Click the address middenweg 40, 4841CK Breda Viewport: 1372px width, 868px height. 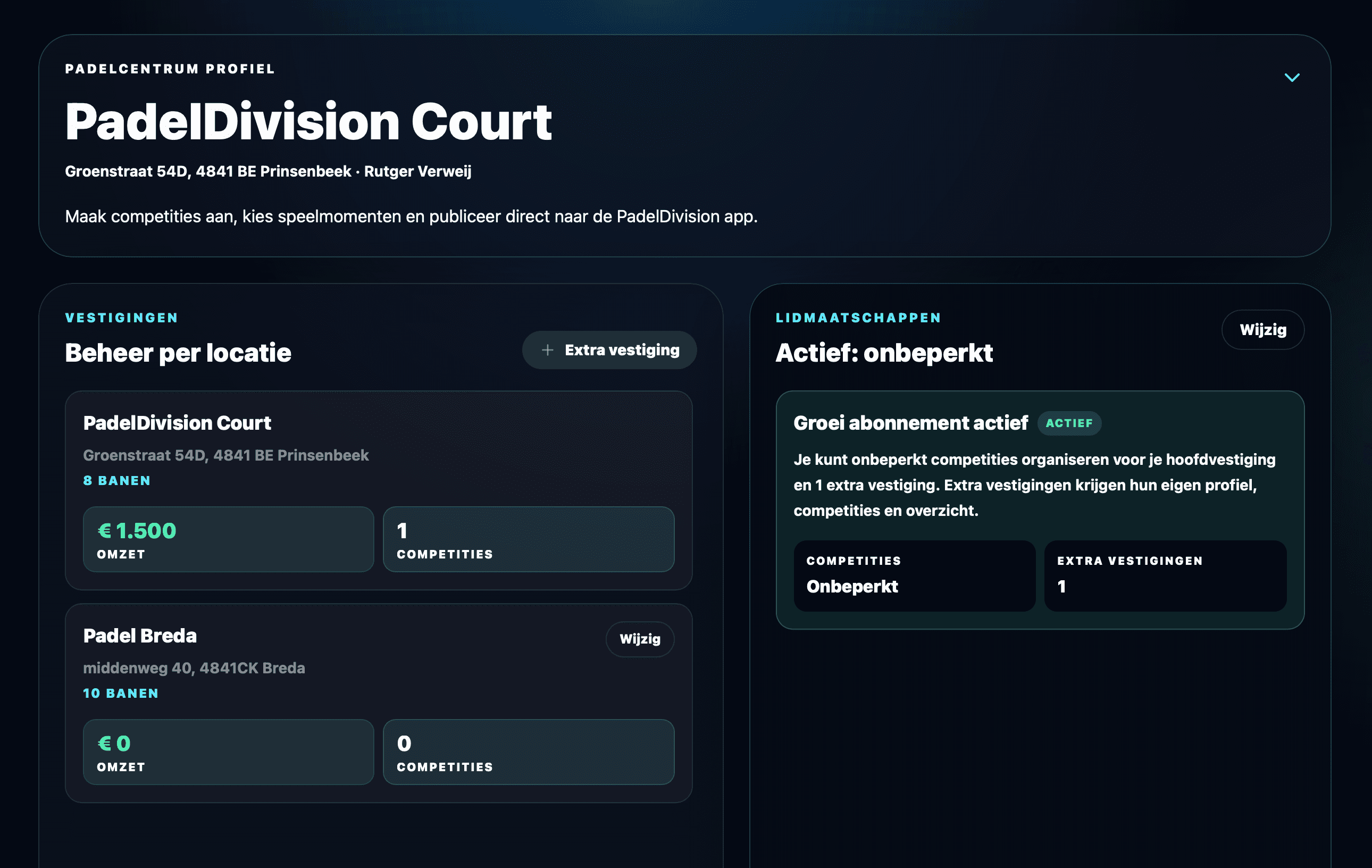(194, 668)
